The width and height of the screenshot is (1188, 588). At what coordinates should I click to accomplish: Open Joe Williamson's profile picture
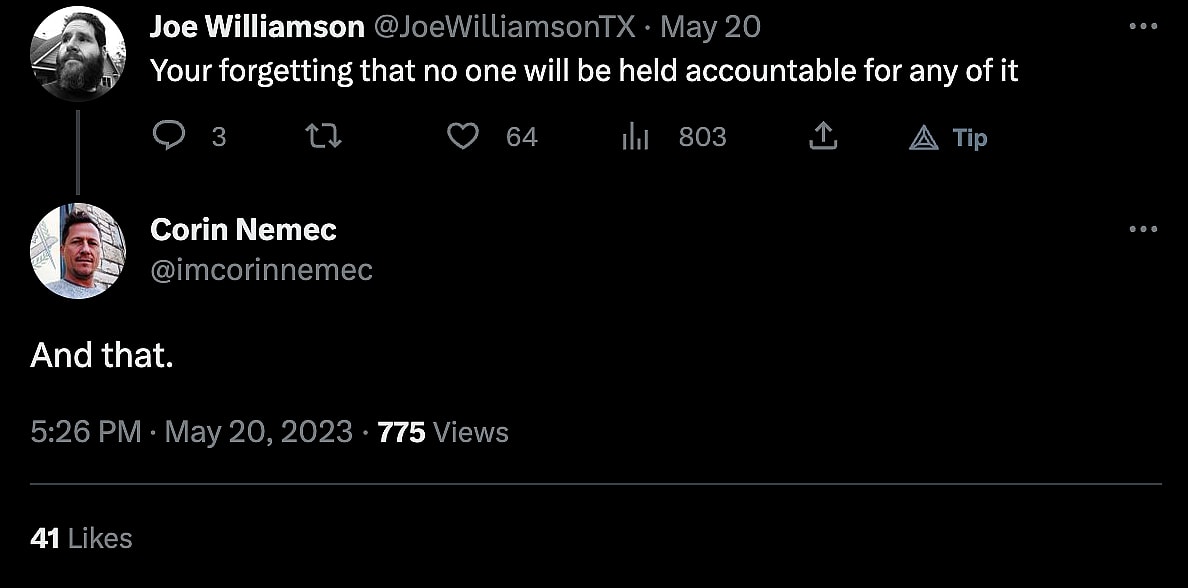coord(78,53)
